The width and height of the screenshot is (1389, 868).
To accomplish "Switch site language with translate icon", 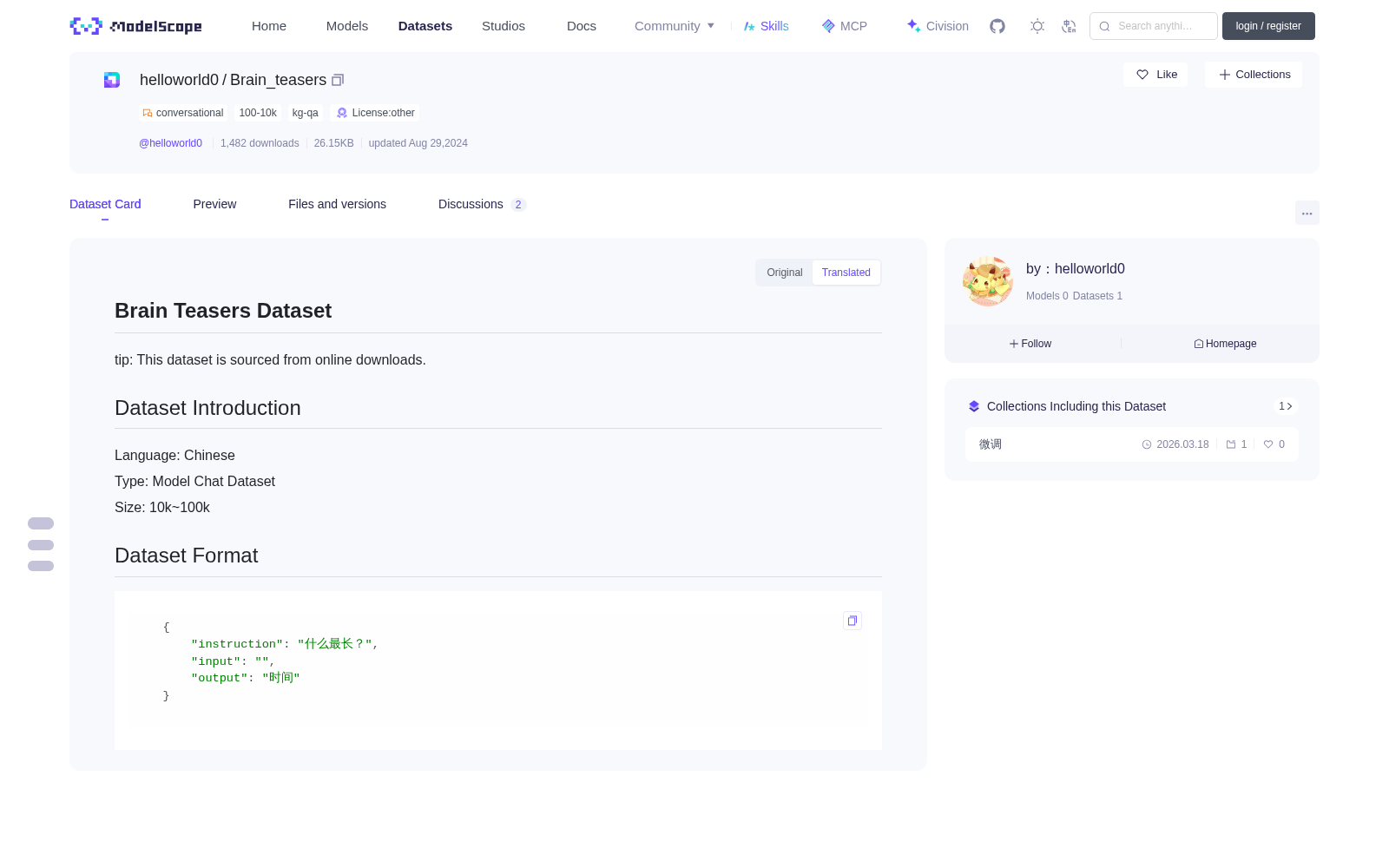I will [x=1069, y=26].
